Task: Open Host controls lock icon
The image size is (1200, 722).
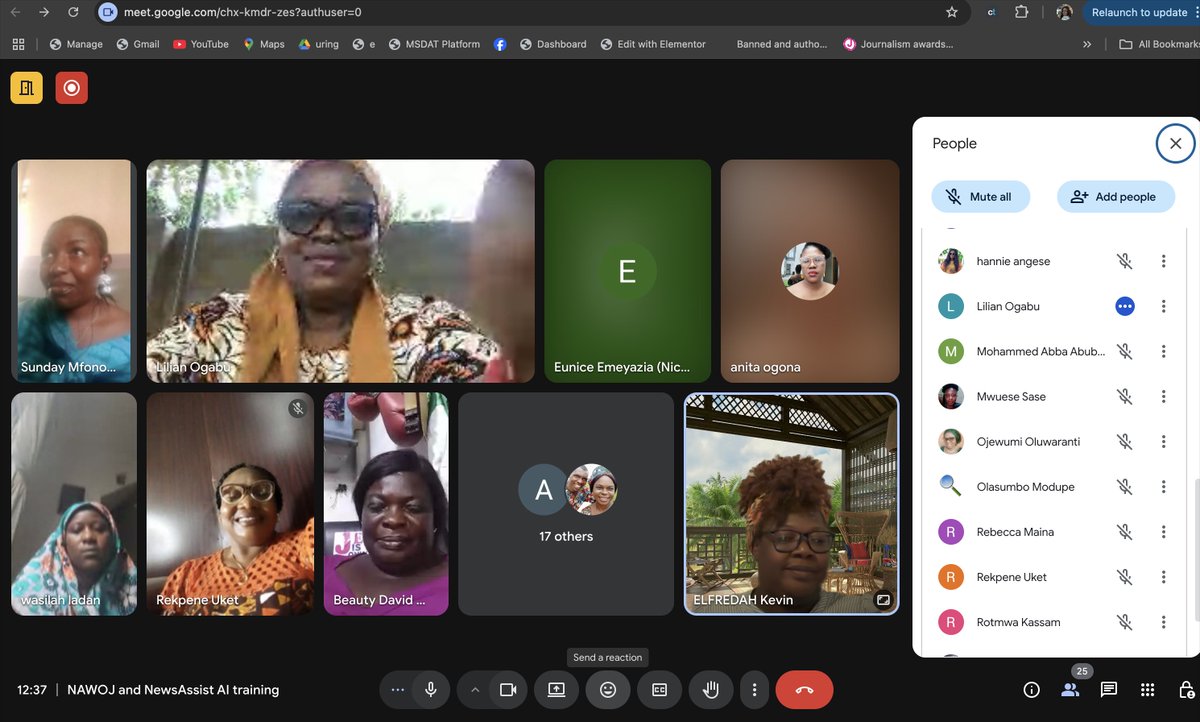Action: coord(1186,690)
